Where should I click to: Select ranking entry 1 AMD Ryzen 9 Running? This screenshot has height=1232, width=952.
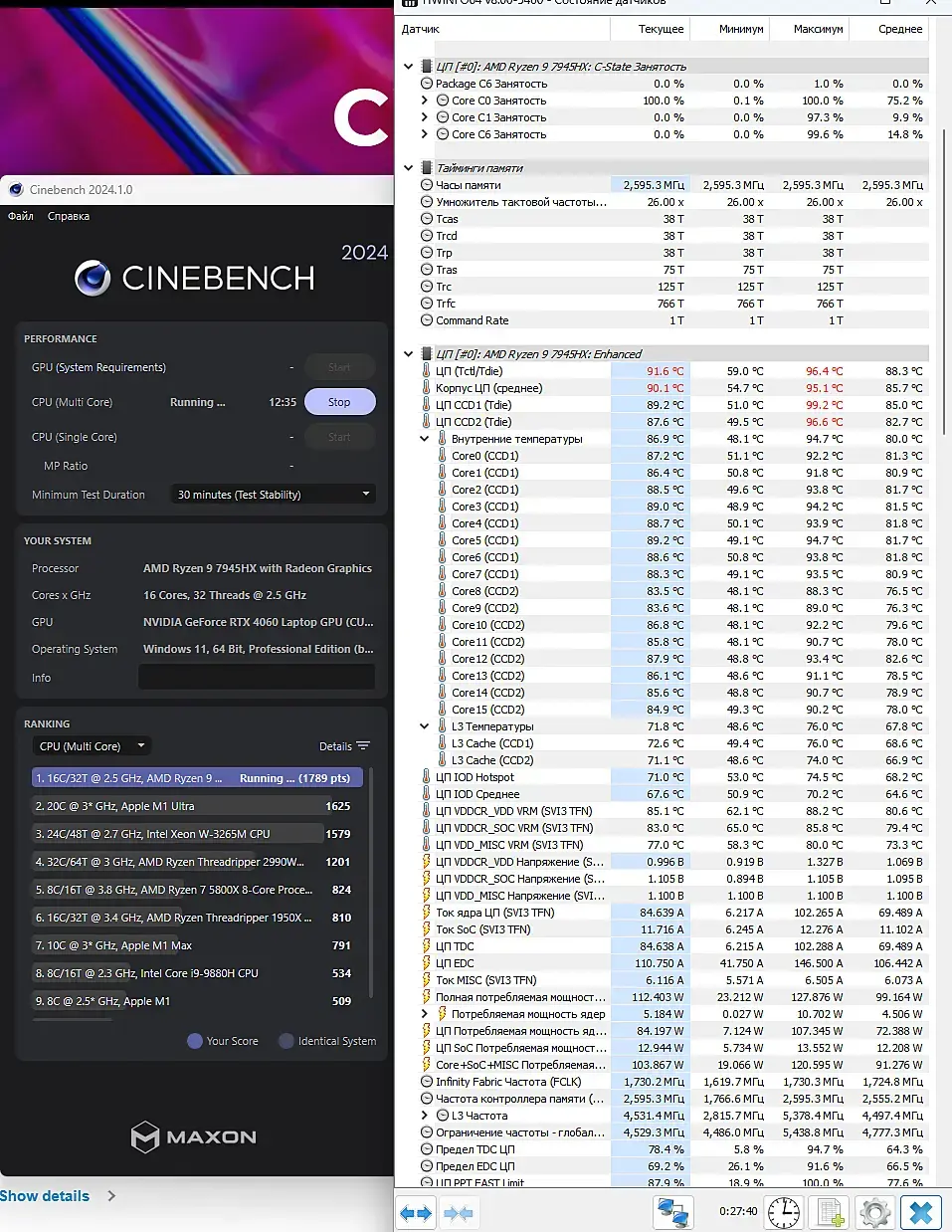198,778
